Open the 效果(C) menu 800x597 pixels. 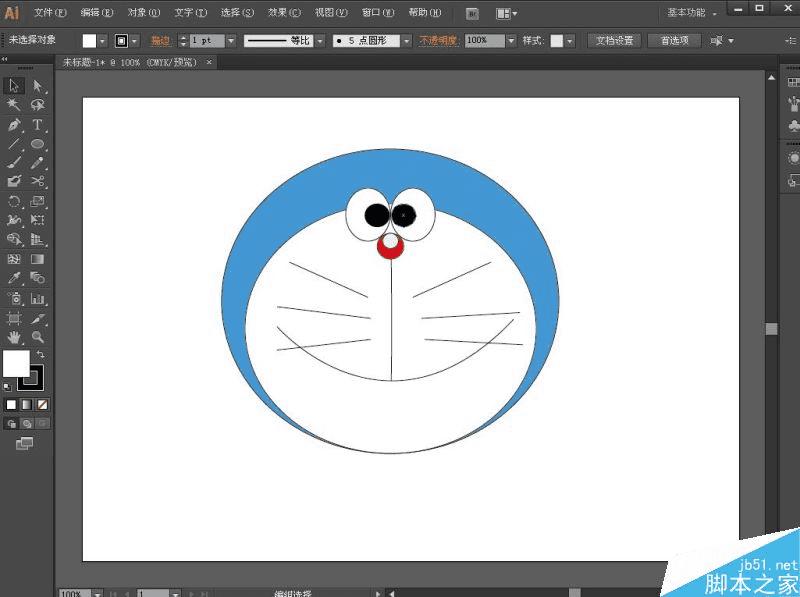pos(284,13)
